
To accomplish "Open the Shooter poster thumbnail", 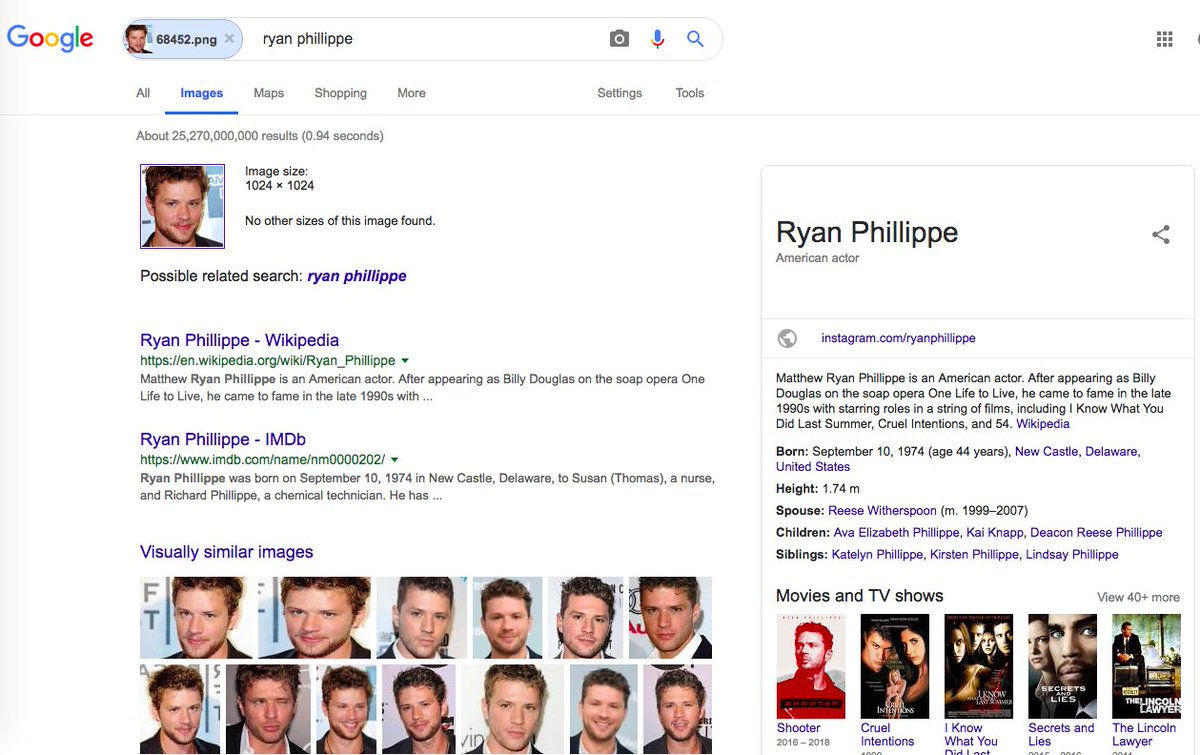I will (811, 666).
